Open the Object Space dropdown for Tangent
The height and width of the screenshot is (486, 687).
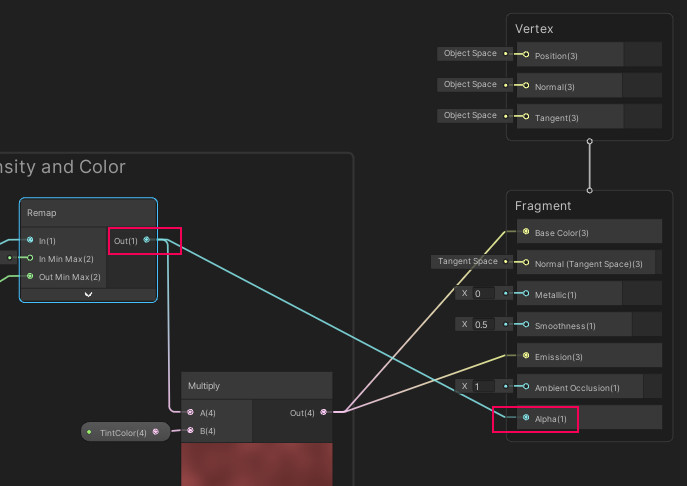coord(470,116)
